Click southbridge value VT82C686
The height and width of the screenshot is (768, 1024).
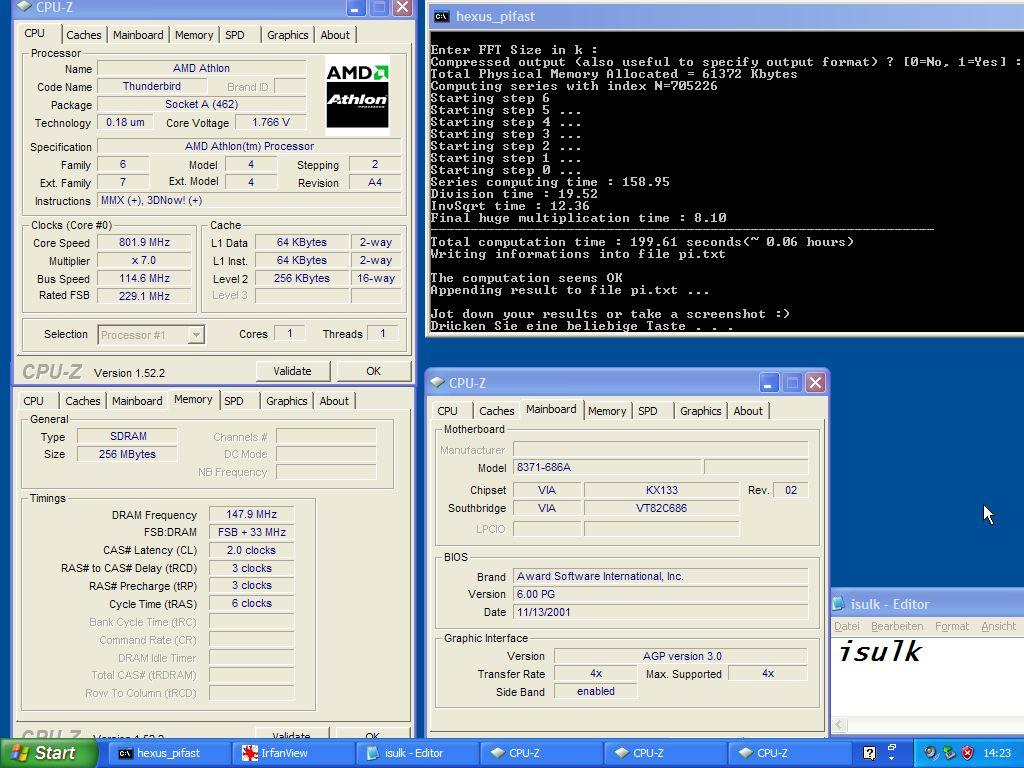[662, 508]
